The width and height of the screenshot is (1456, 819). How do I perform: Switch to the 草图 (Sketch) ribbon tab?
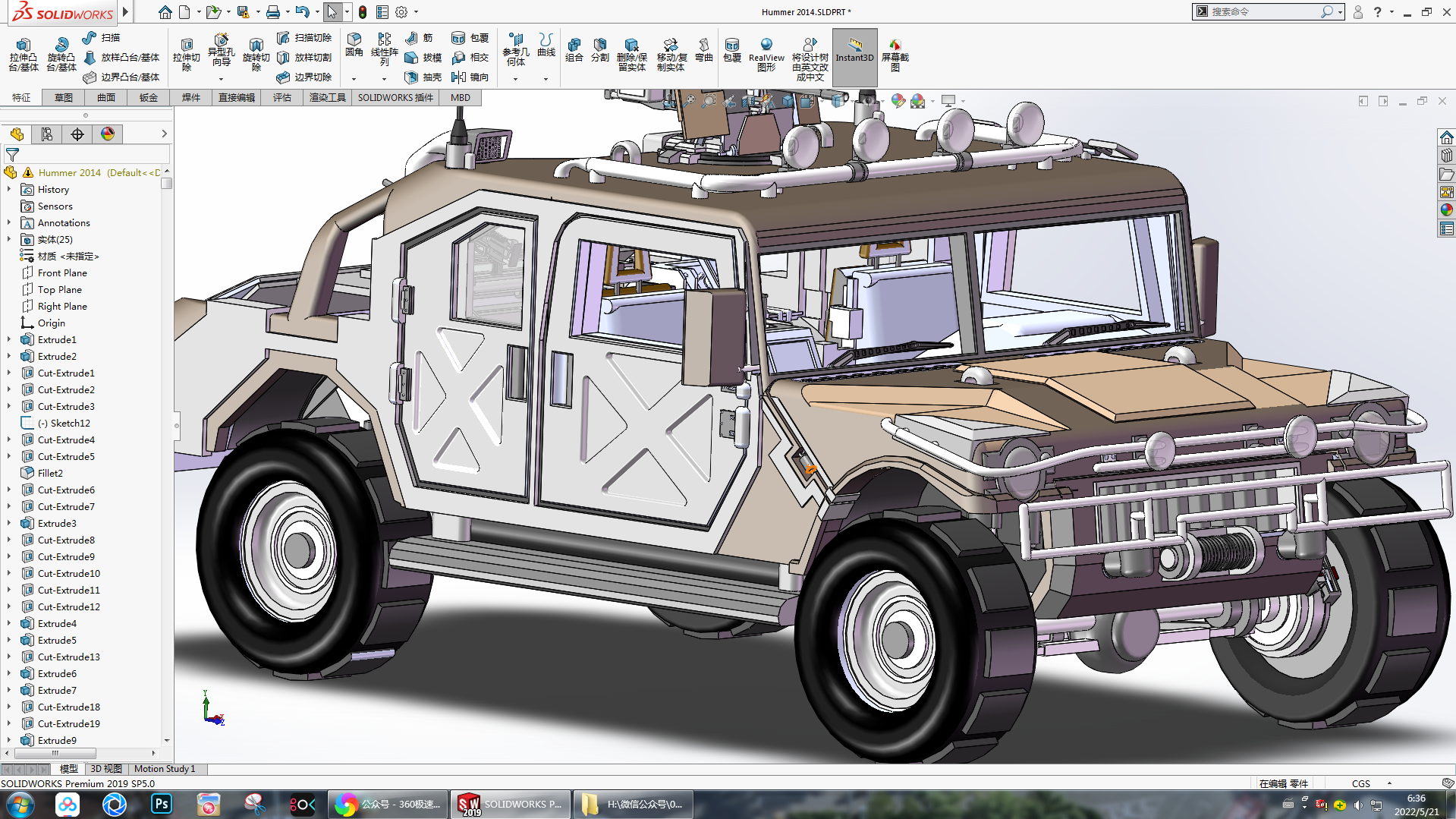[x=64, y=98]
